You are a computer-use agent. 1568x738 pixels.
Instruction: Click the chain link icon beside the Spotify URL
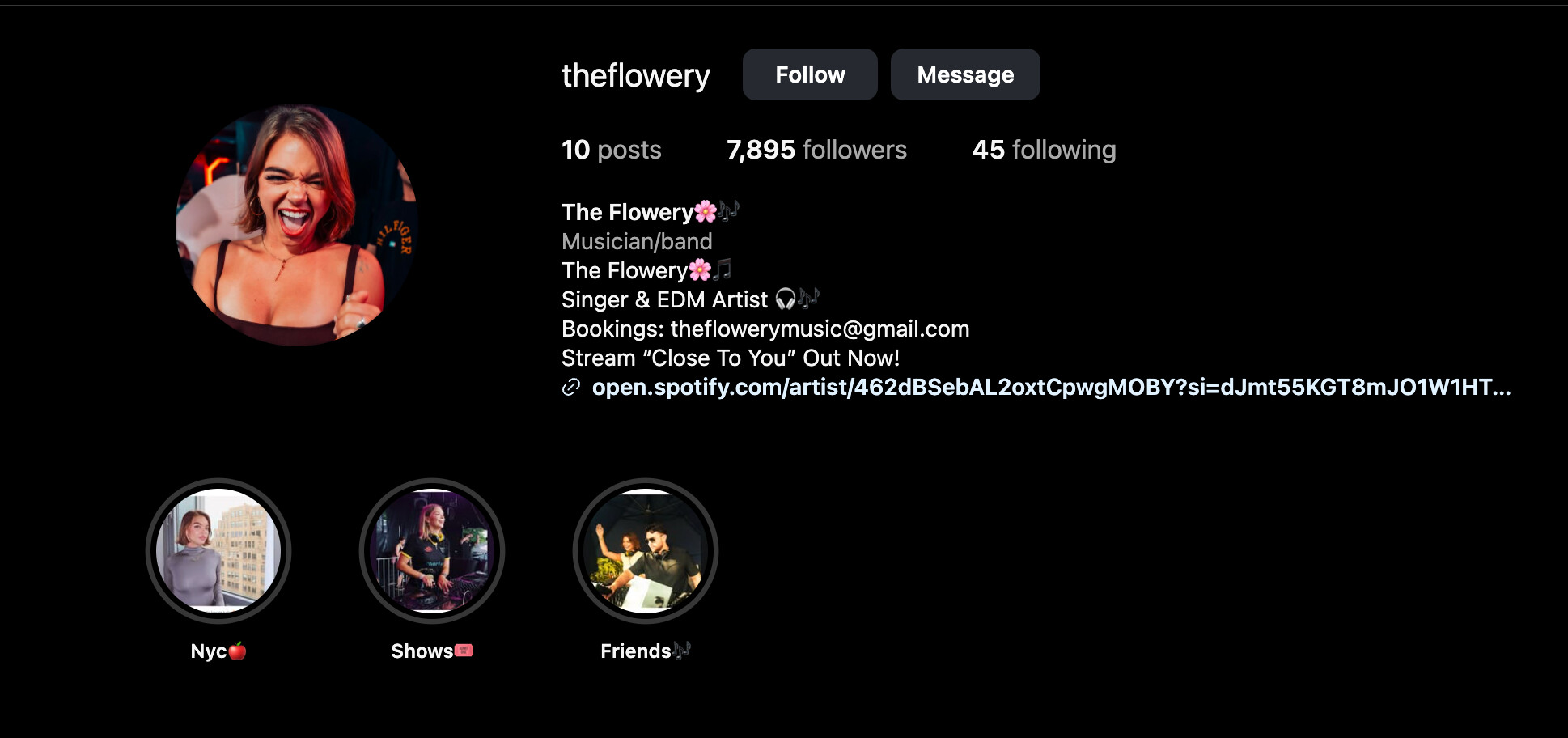click(571, 388)
